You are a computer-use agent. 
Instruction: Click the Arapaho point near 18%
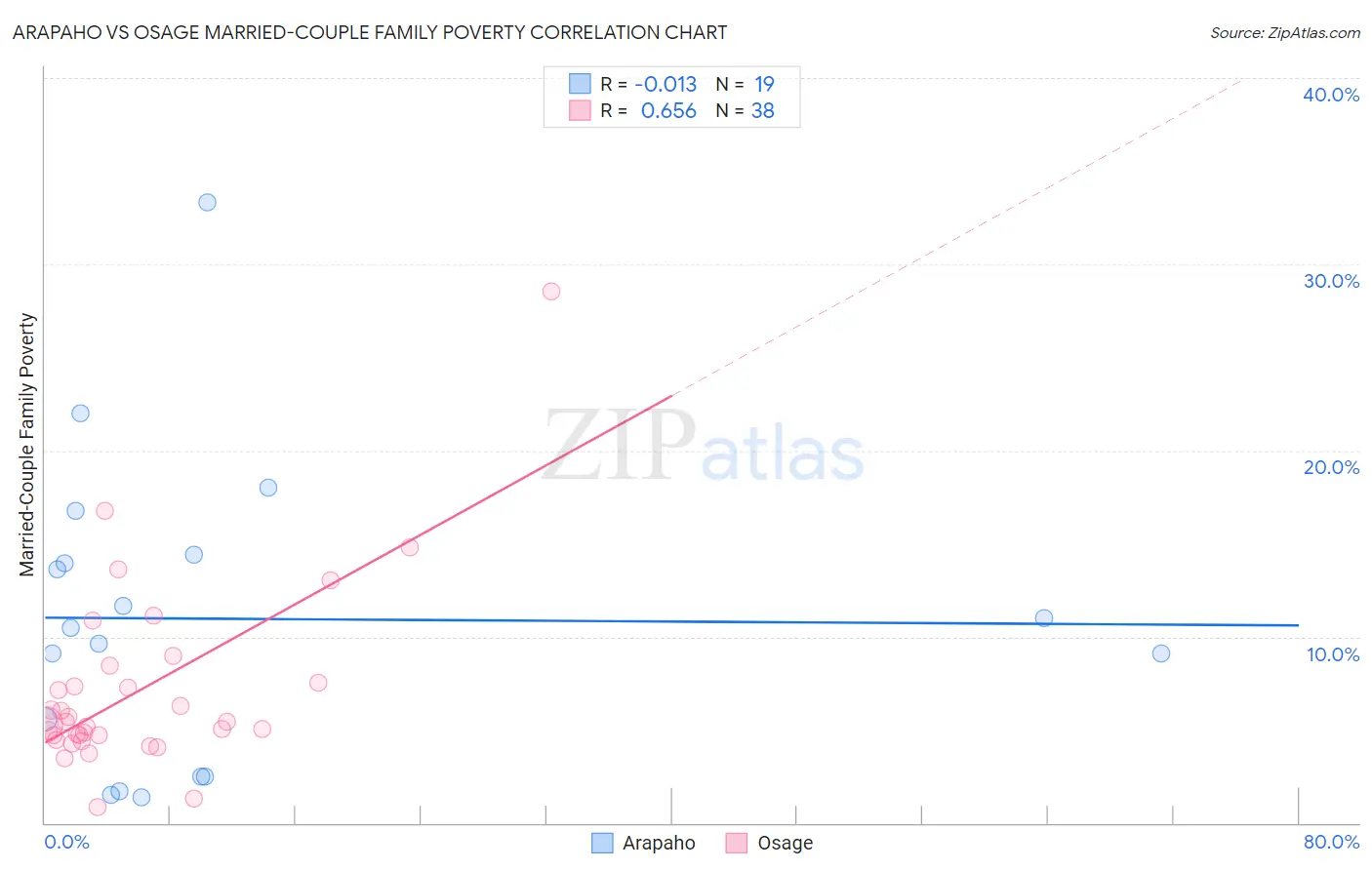pyautogui.click(x=268, y=488)
